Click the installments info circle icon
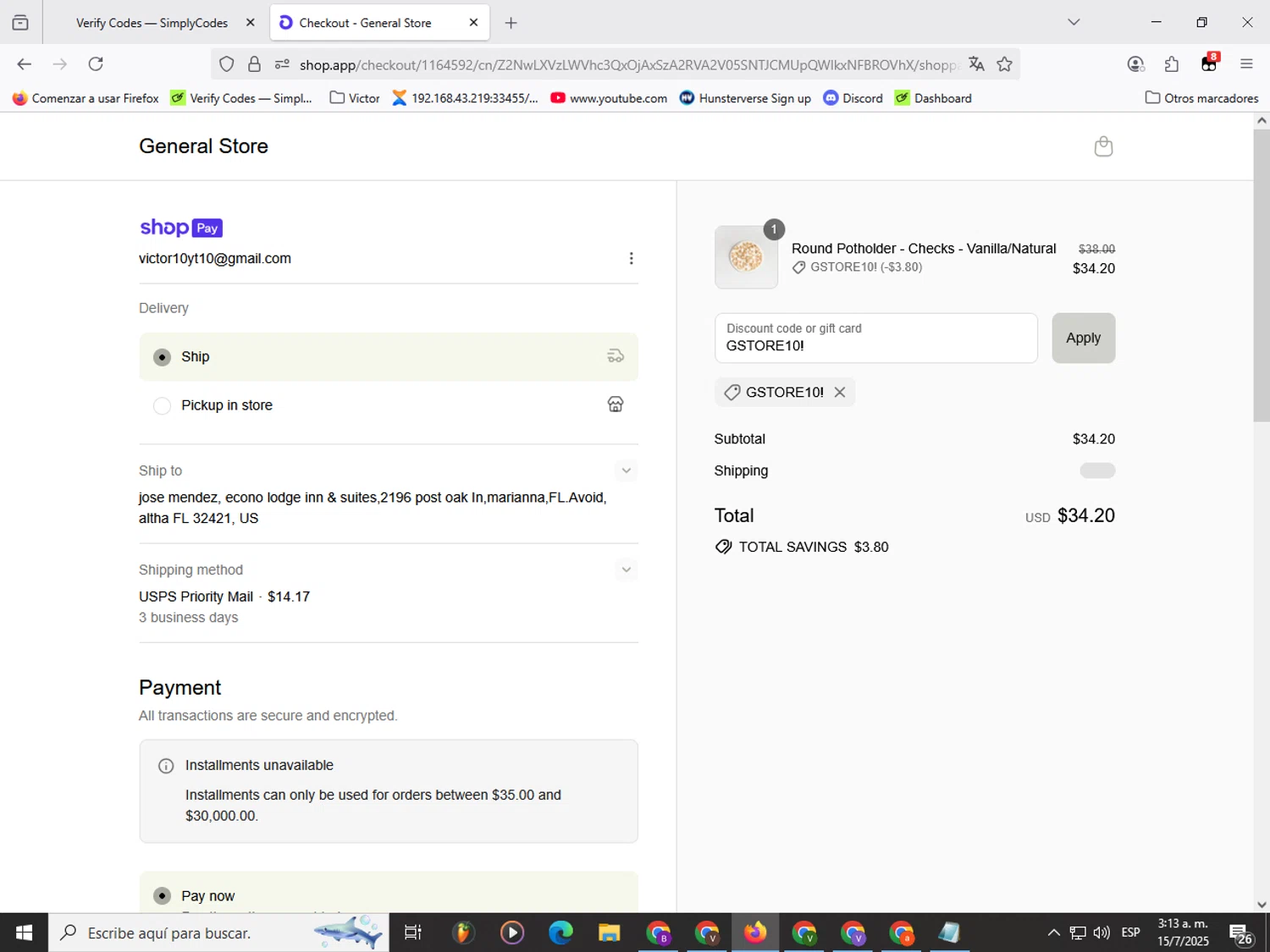 (x=166, y=766)
